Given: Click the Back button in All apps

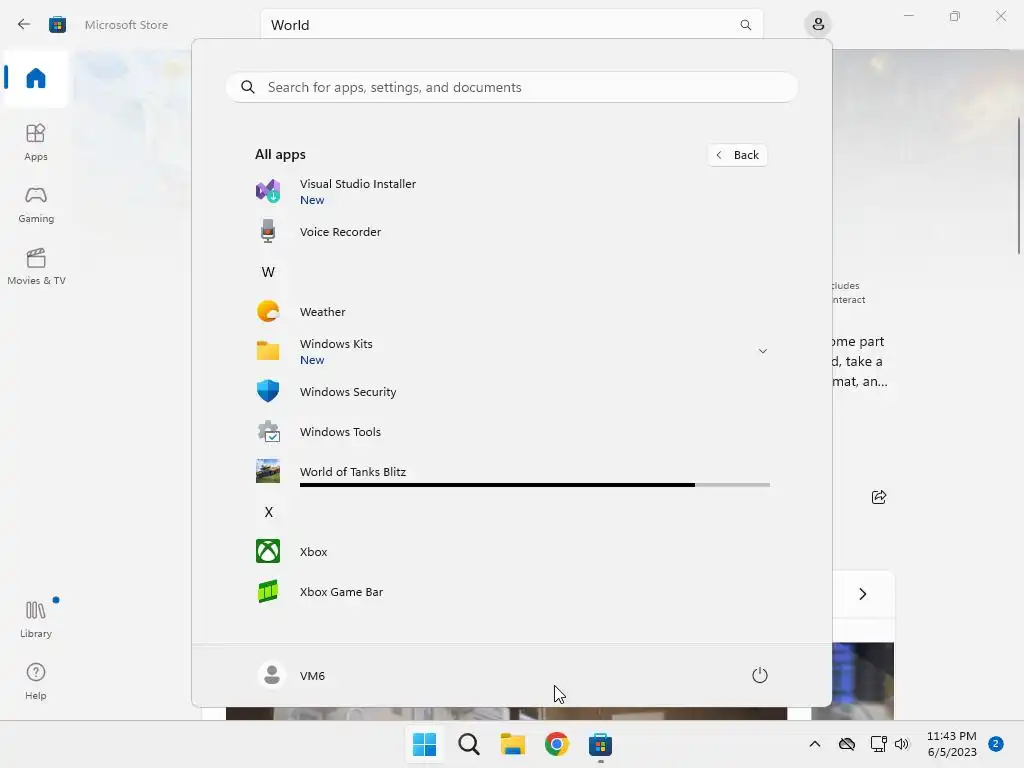Looking at the screenshot, I should (x=737, y=155).
